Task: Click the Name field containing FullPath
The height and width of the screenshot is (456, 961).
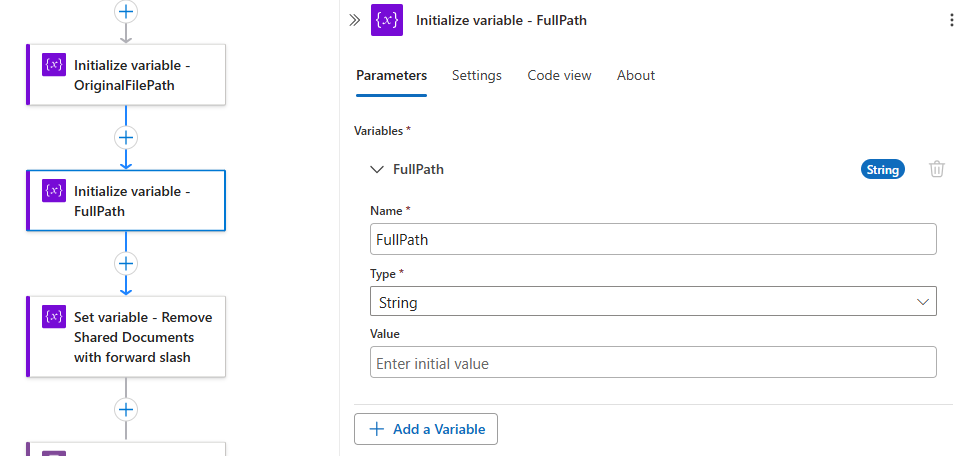Action: pyautogui.click(x=652, y=239)
